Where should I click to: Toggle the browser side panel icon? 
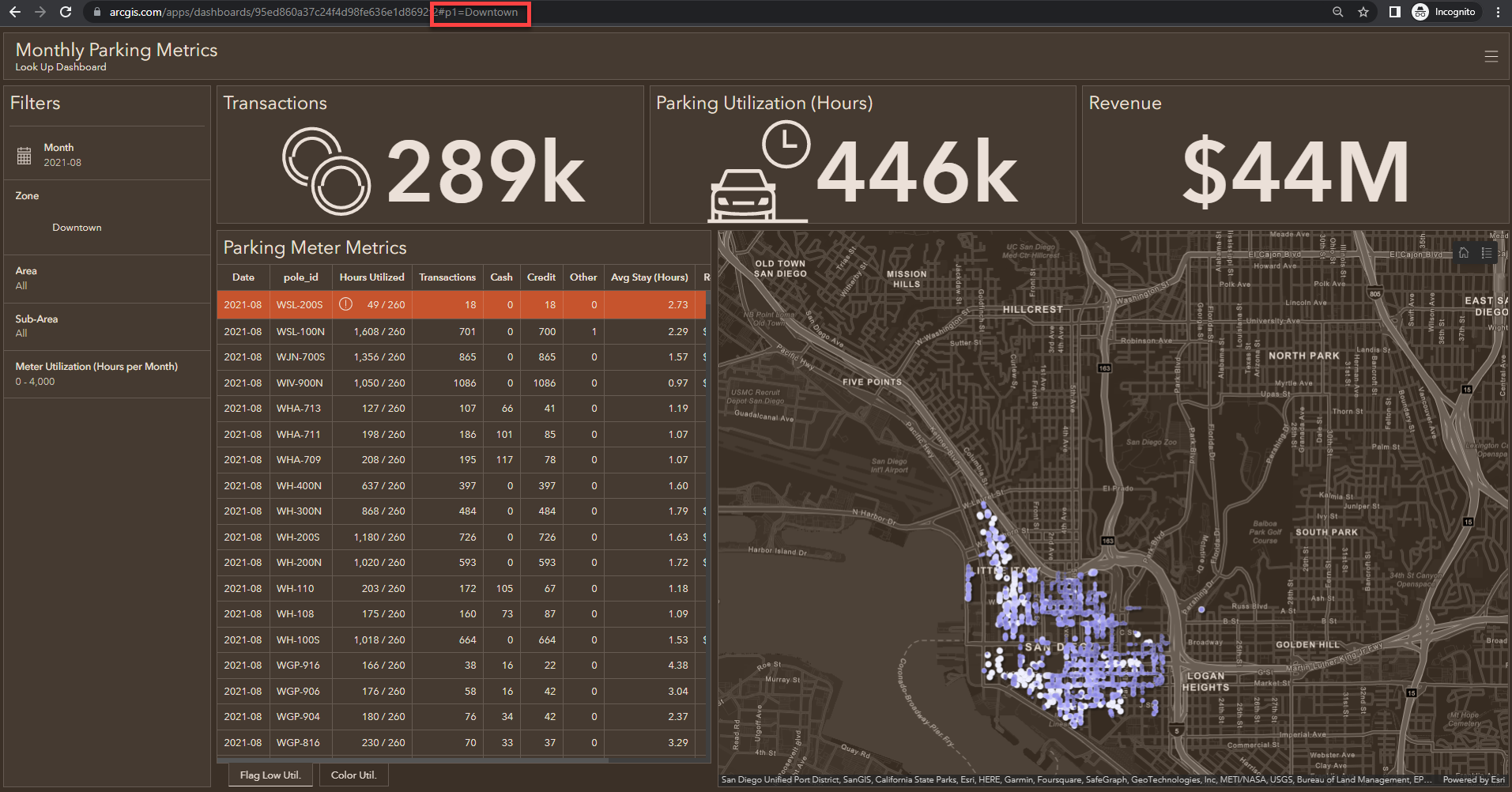coord(1394,12)
